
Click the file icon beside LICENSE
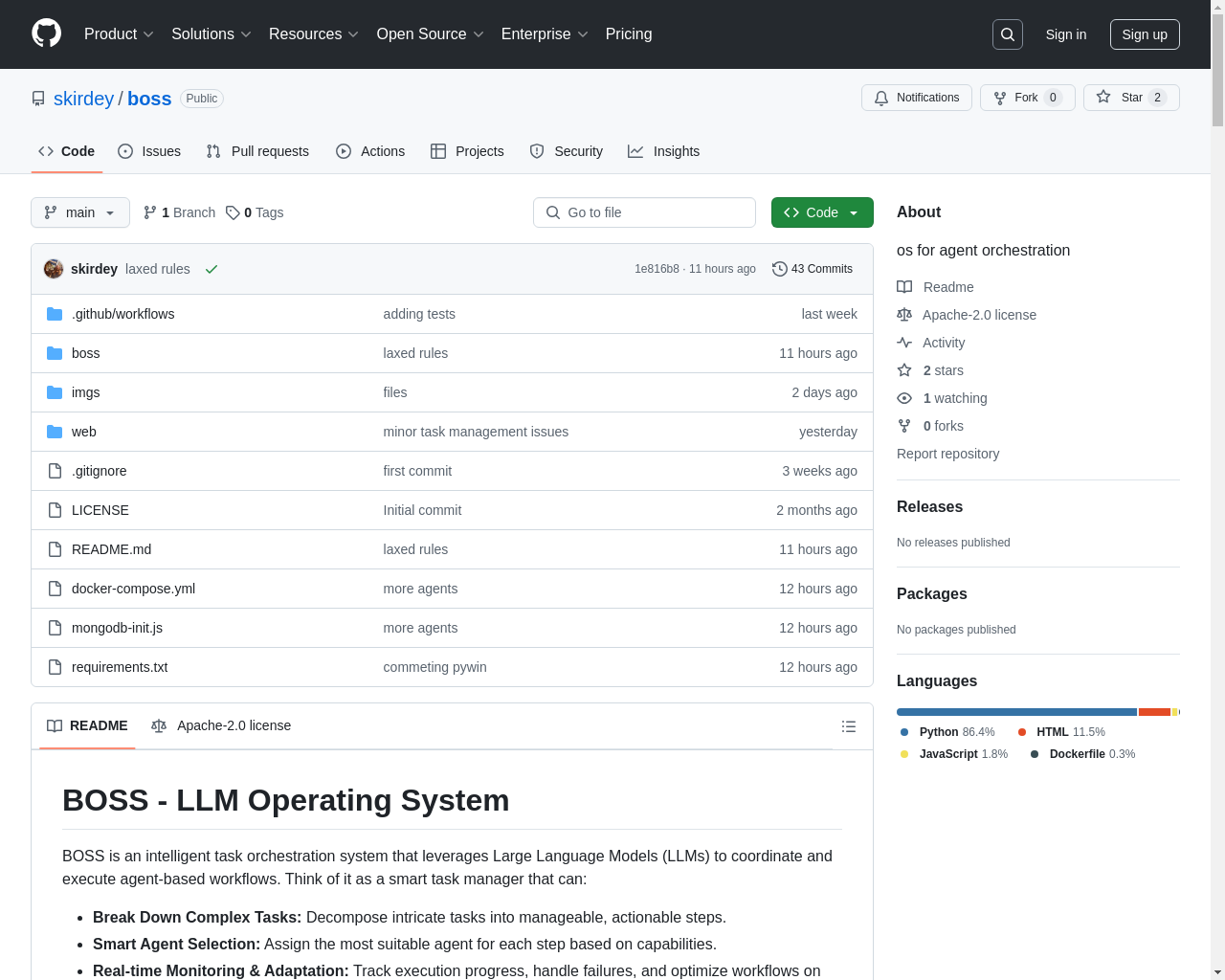coord(55,510)
